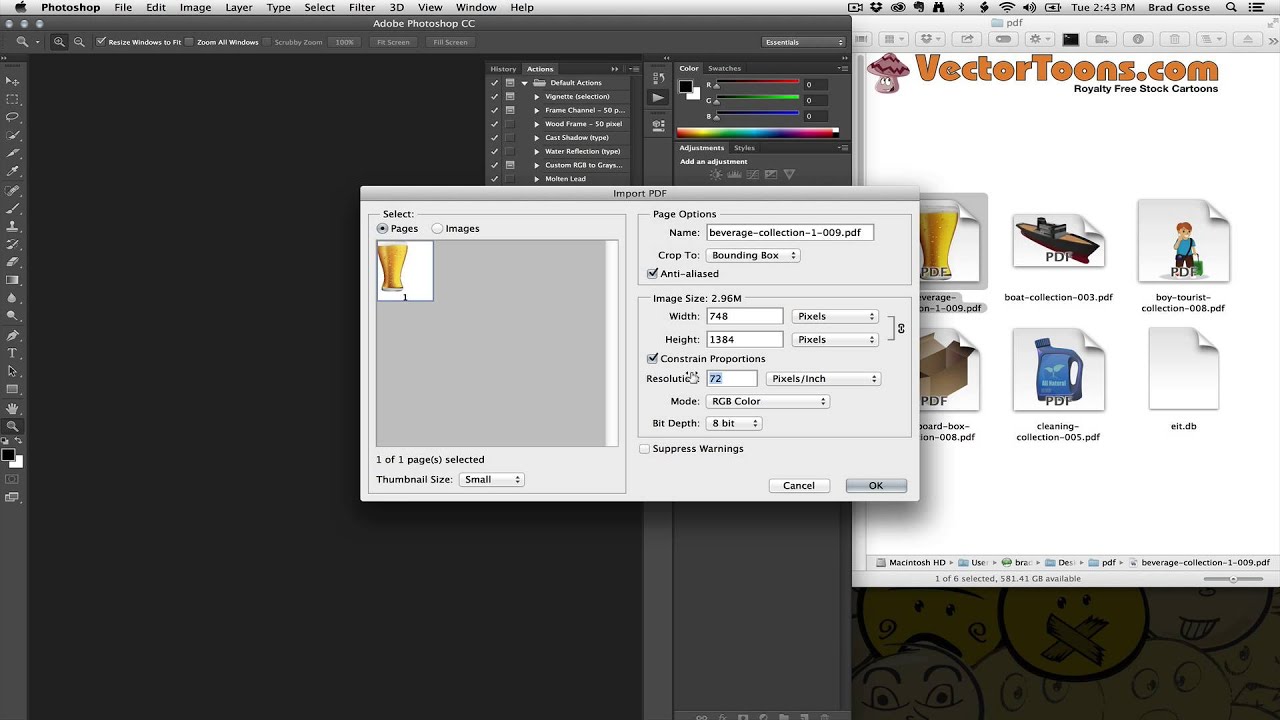Image resolution: width=1280 pixels, height=720 pixels.
Task: Select the Hand tool
Action: pos(13,408)
